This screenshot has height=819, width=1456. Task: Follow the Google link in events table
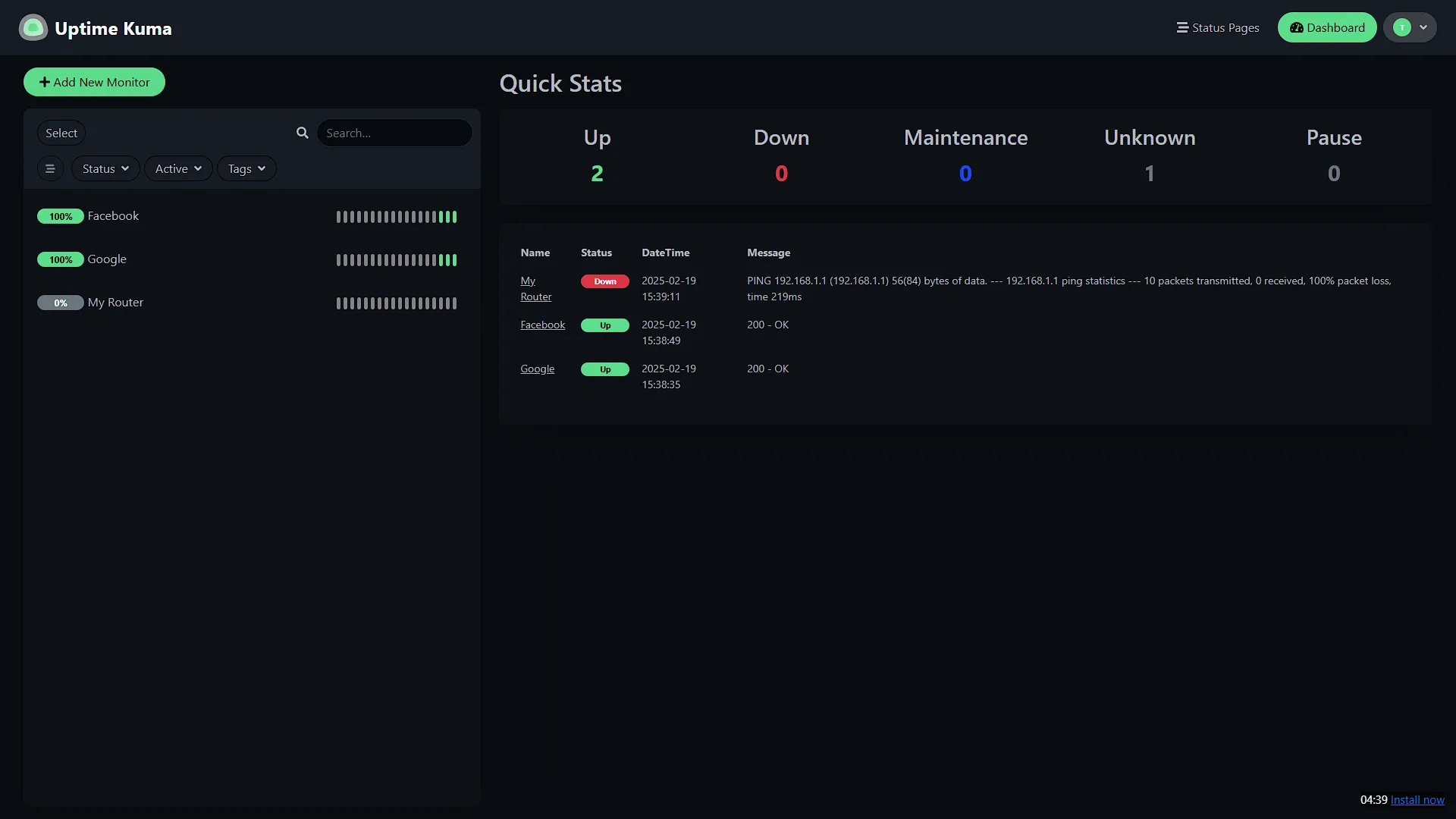pos(538,369)
